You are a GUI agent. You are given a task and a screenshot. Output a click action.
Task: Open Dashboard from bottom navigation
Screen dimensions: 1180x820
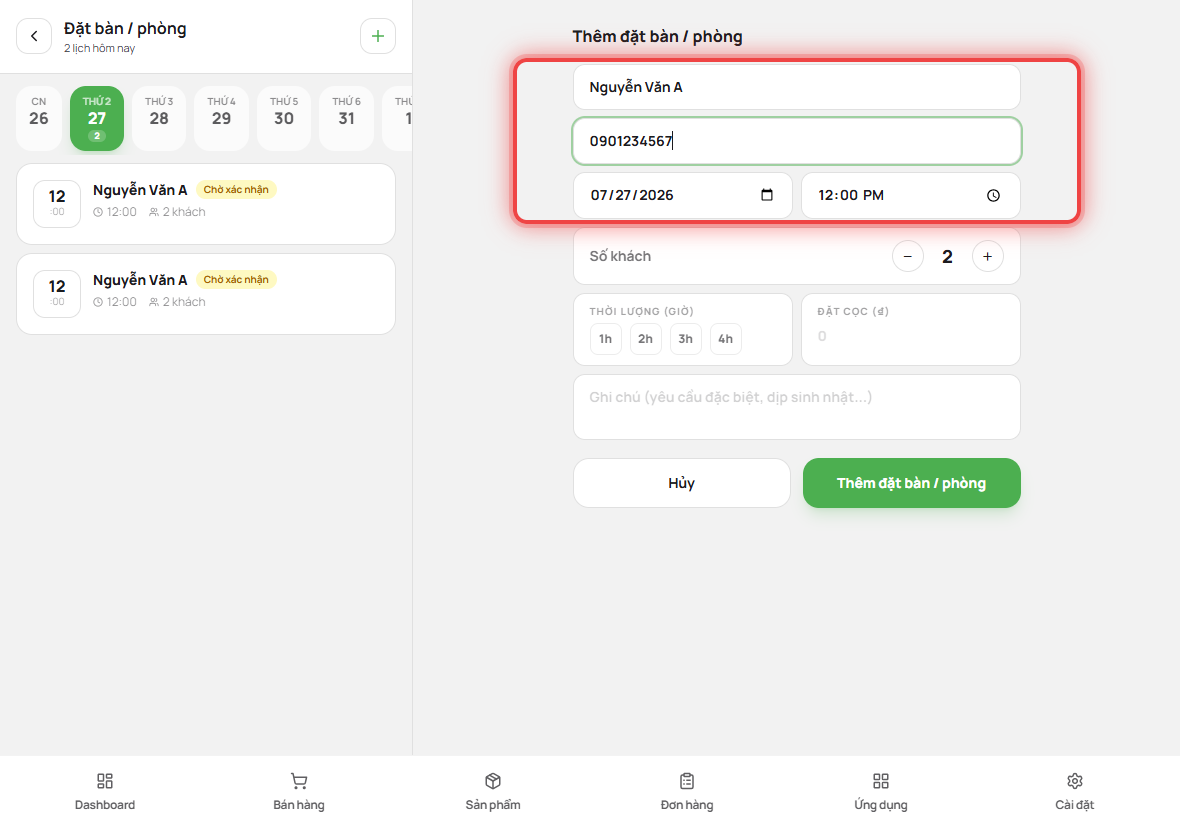click(105, 781)
